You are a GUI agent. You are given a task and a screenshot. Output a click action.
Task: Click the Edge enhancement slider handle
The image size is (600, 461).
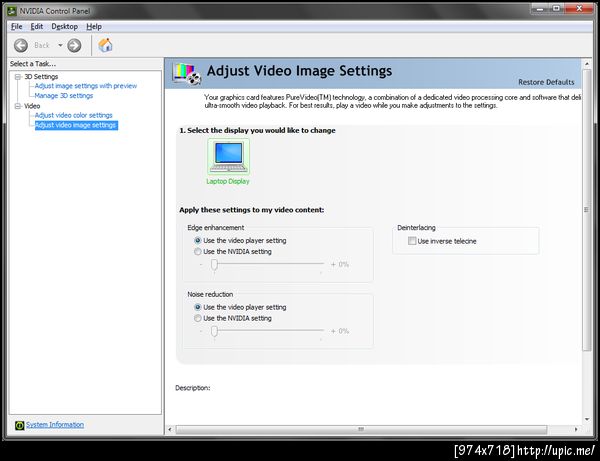(x=214, y=264)
